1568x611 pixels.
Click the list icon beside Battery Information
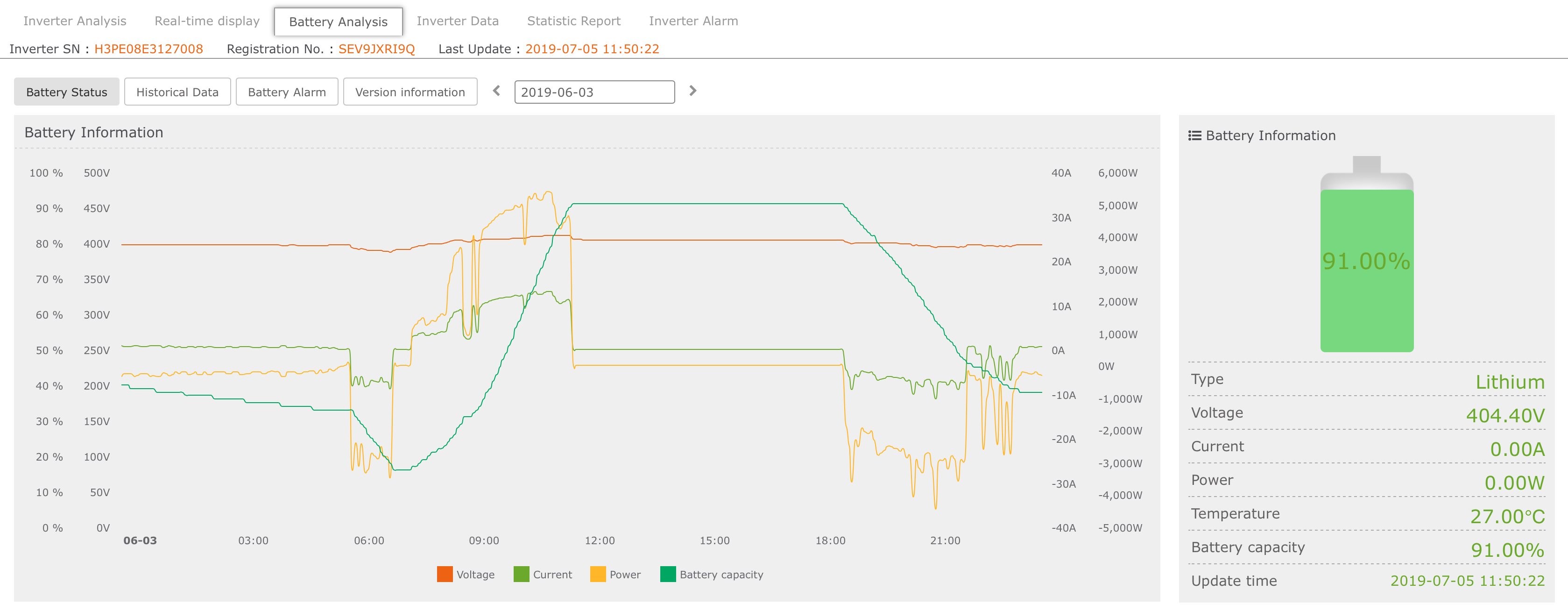[1194, 136]
